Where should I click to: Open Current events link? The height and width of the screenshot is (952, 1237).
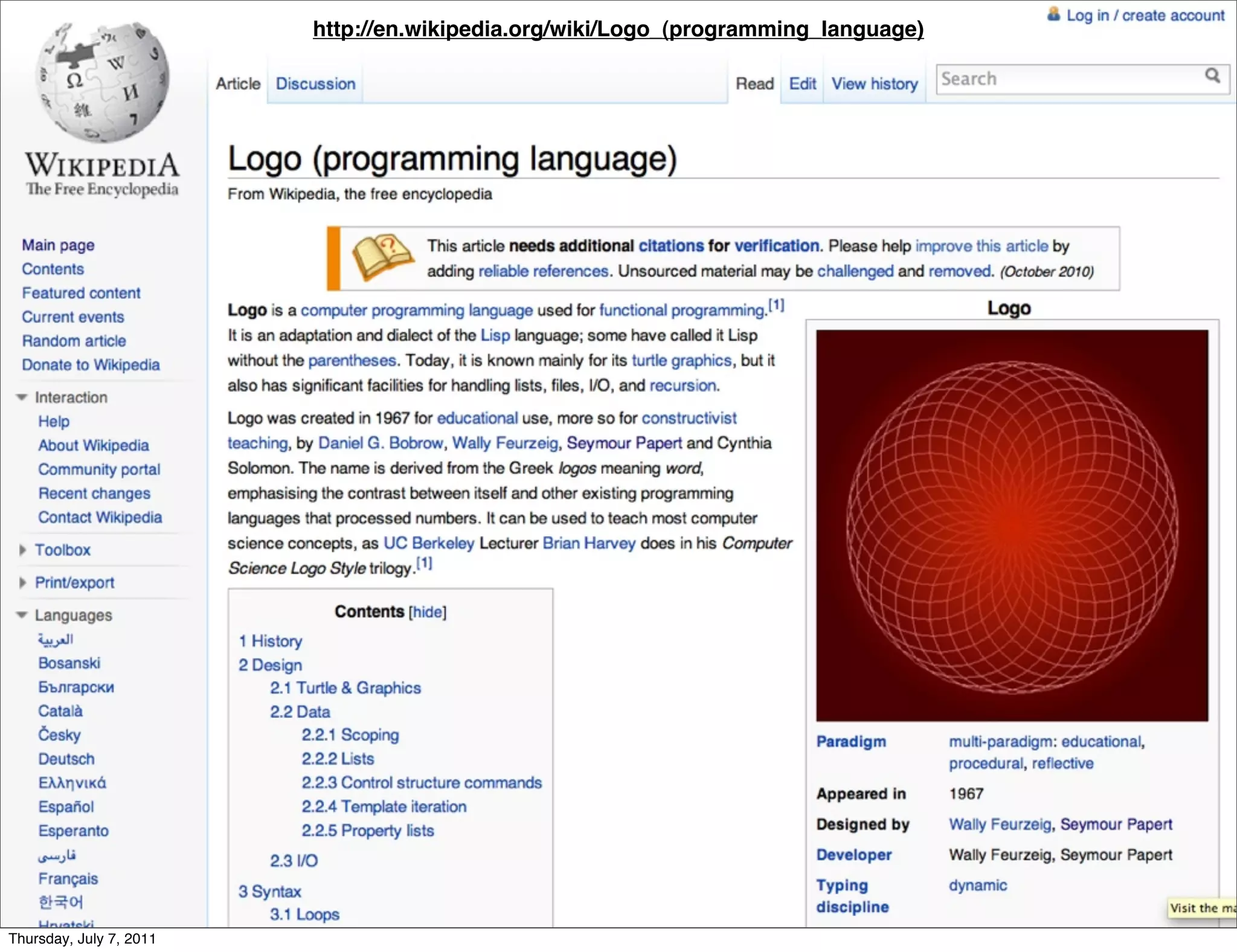pos(72,317)
